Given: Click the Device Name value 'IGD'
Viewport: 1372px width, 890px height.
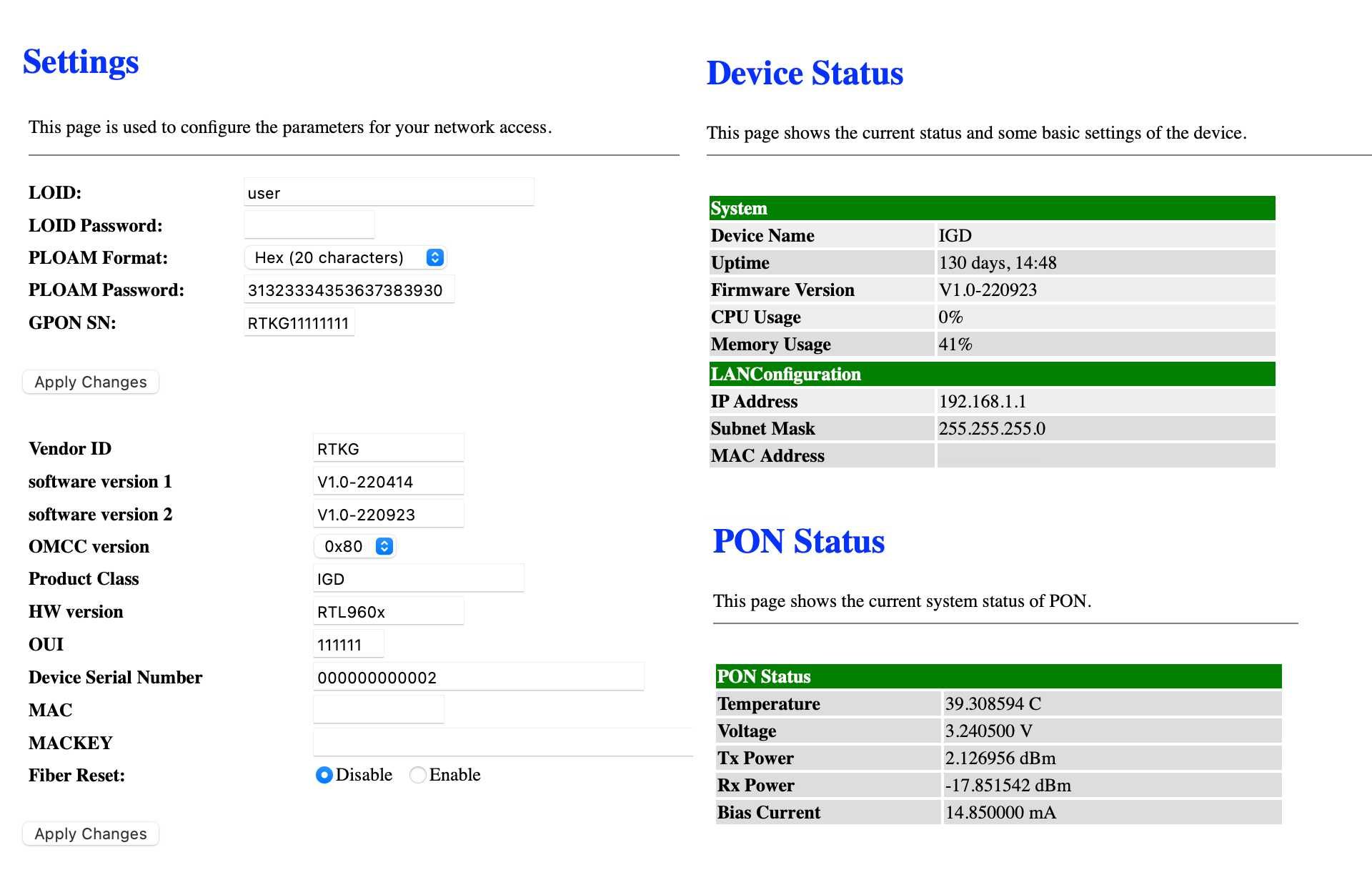Looking at the screenshot, I should (955, 235).
